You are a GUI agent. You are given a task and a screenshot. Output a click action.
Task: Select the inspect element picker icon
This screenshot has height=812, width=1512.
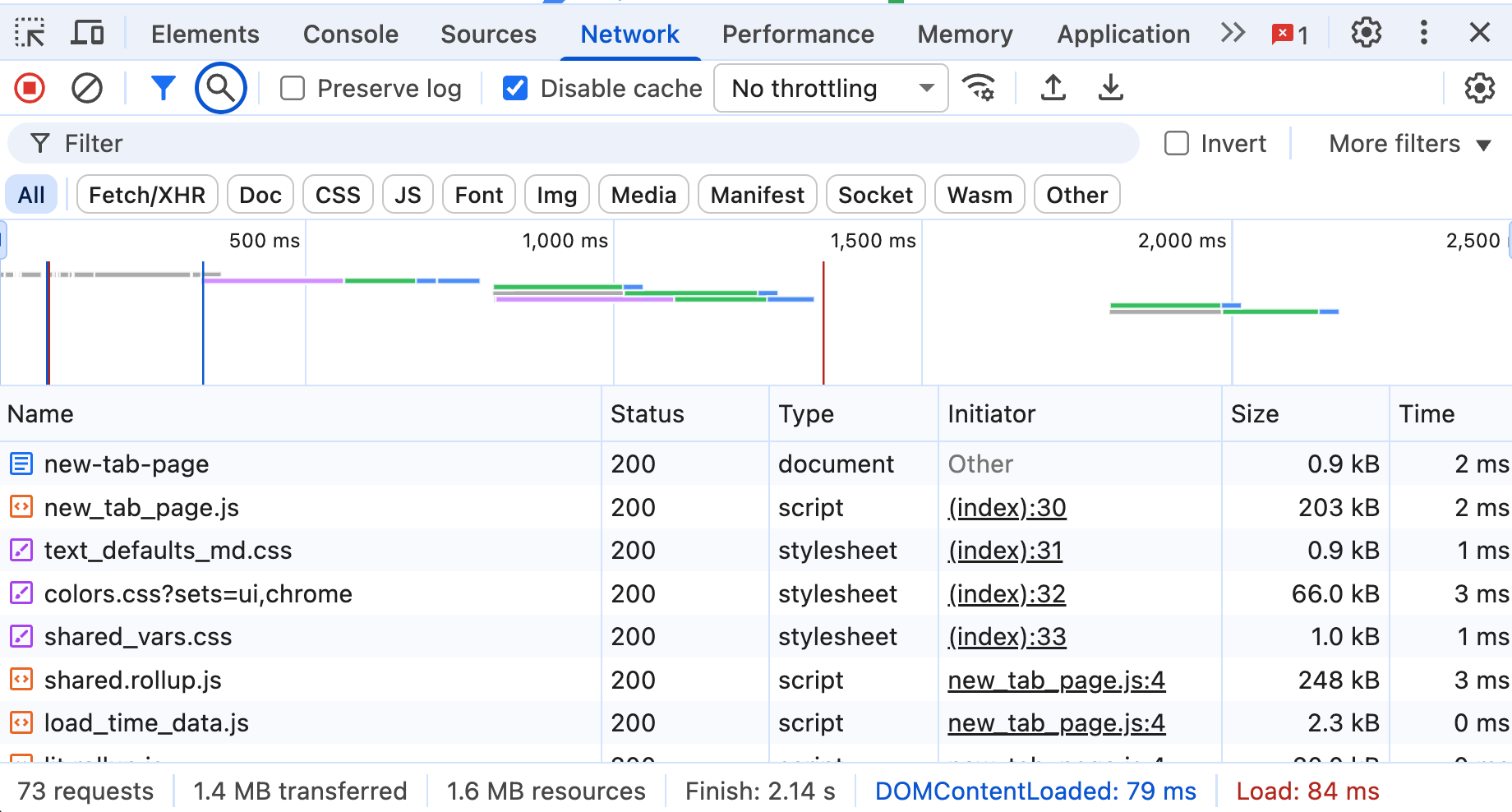(30, 34)
